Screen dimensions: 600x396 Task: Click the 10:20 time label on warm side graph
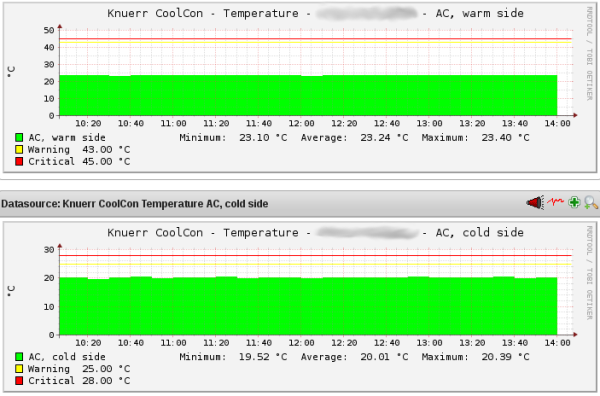(88, 124)
